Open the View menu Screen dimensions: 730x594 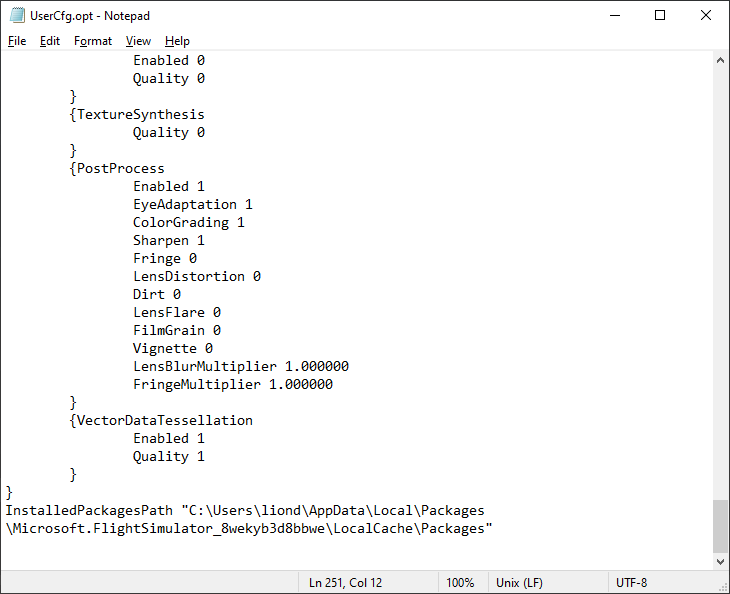[x=138, y=41]
